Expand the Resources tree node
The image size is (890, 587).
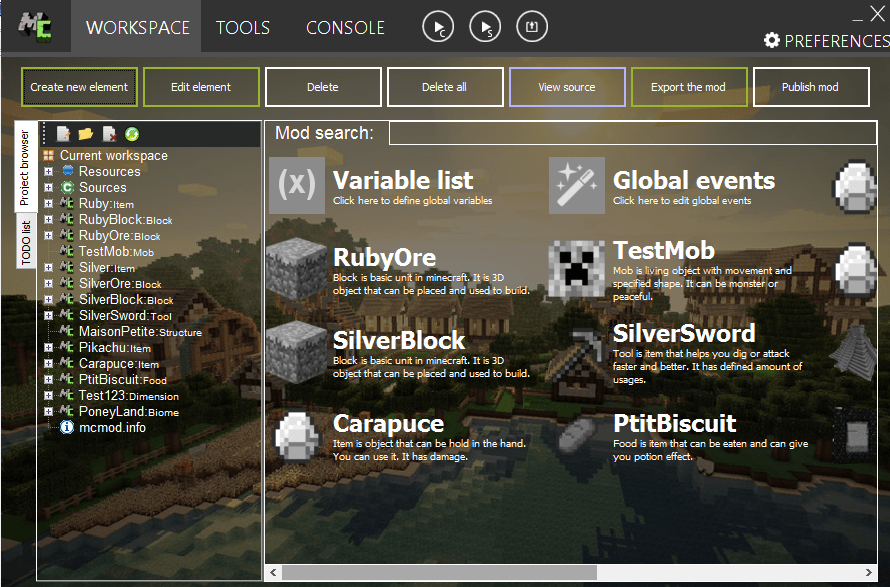coord(48,171)
